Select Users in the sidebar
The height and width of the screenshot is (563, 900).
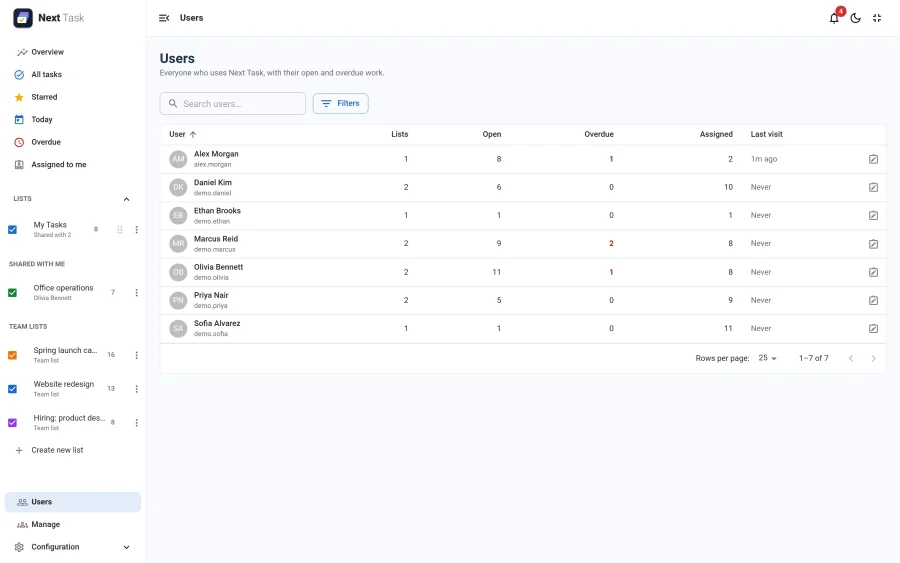click(x=72, y=502)
